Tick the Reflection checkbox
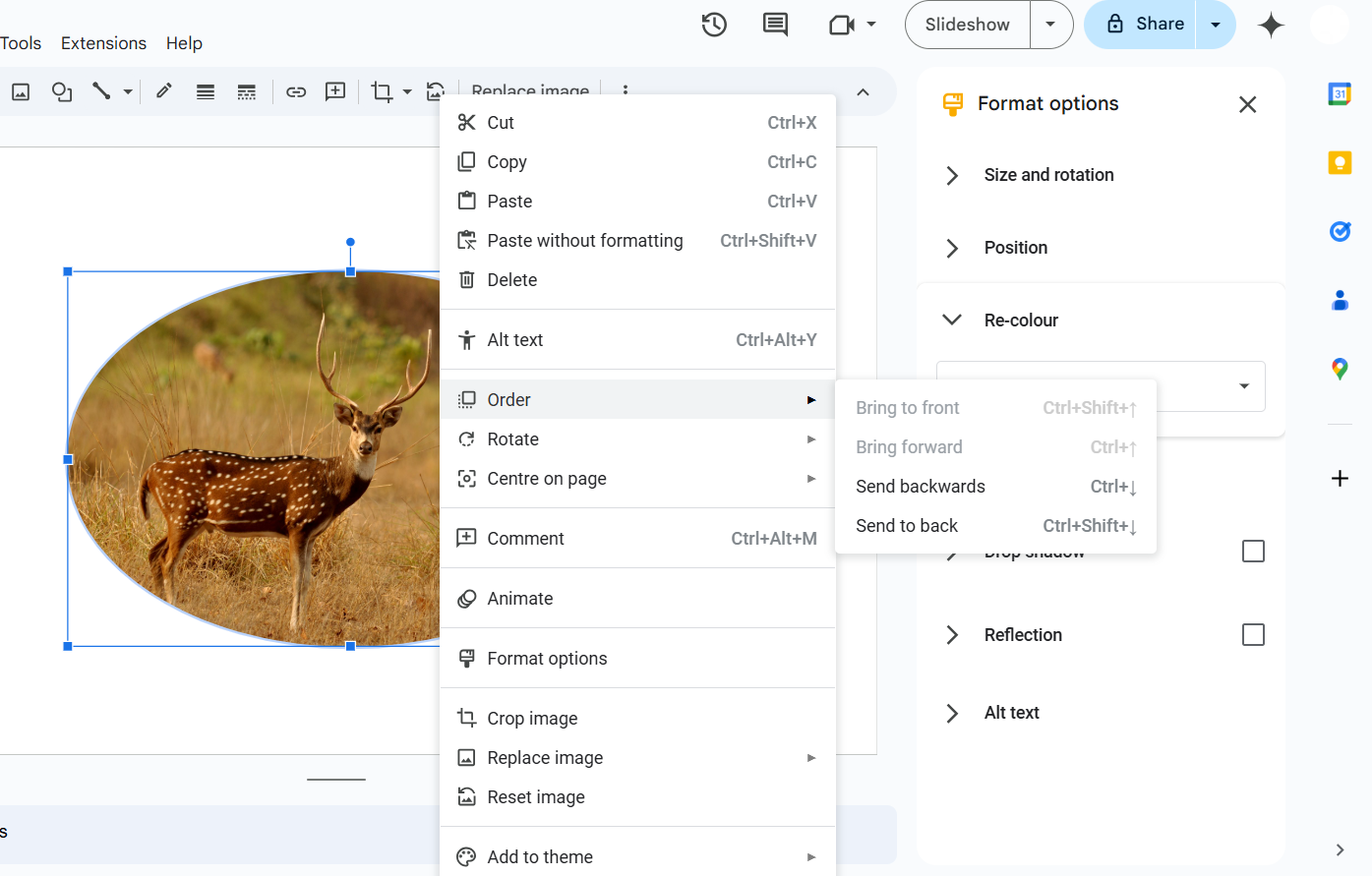 (1253, 635)
